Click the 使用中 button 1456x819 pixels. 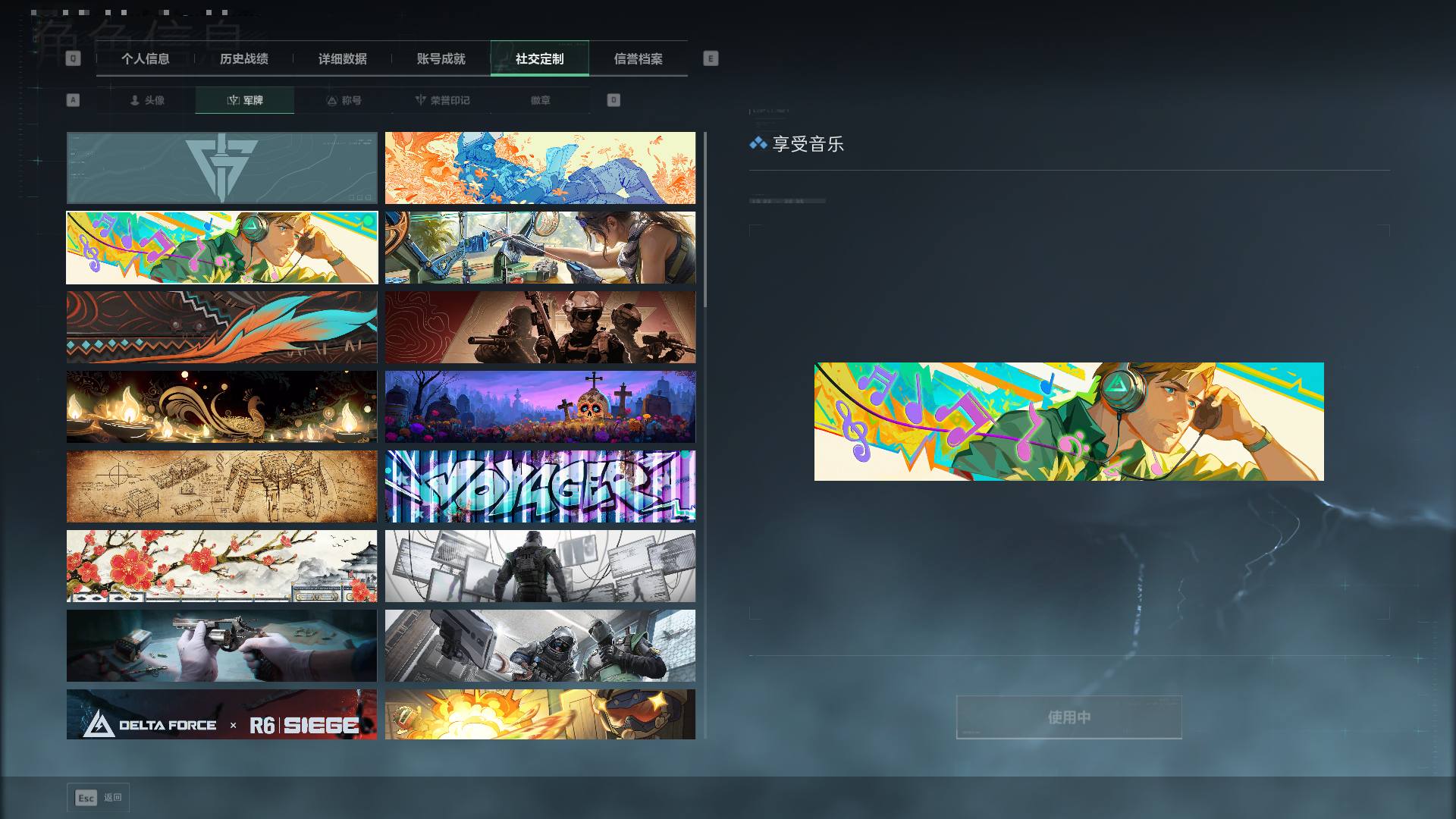pos(1069,717)
